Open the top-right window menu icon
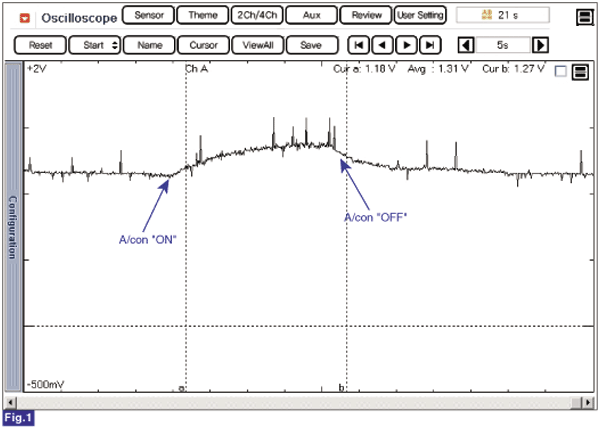600x427 pixels. click(x=585, y=17)
